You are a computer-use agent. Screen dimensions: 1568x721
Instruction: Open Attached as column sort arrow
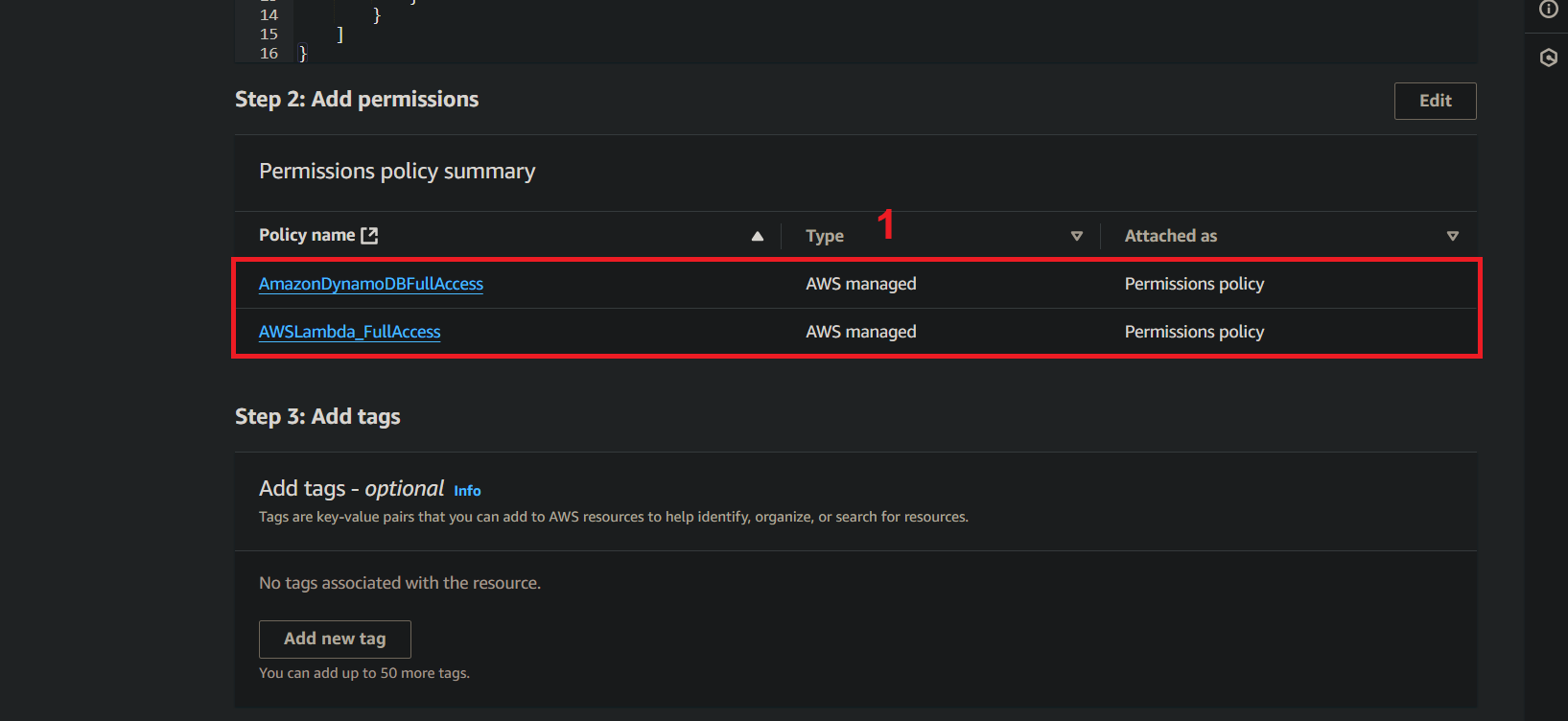coord(1452,236)
